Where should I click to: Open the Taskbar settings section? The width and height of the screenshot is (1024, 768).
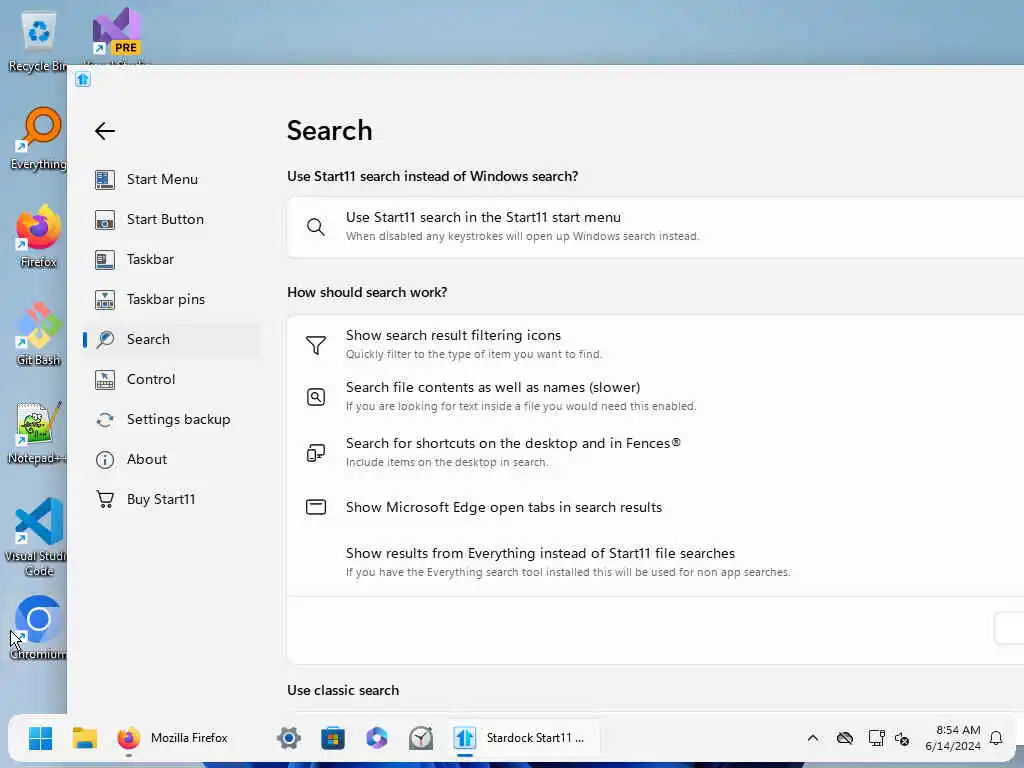pyautogui.click(x=172, y=259)
